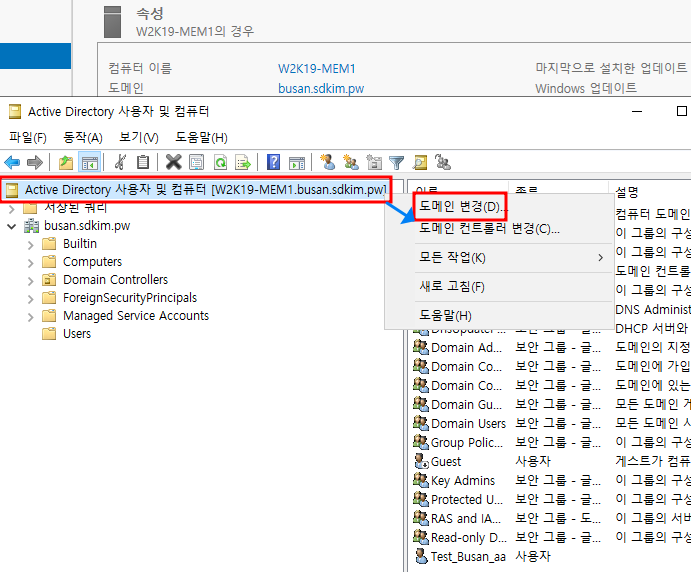Open the 동작(A) menu
Screen dimensions: 691x572
click(x=83, y=137)
